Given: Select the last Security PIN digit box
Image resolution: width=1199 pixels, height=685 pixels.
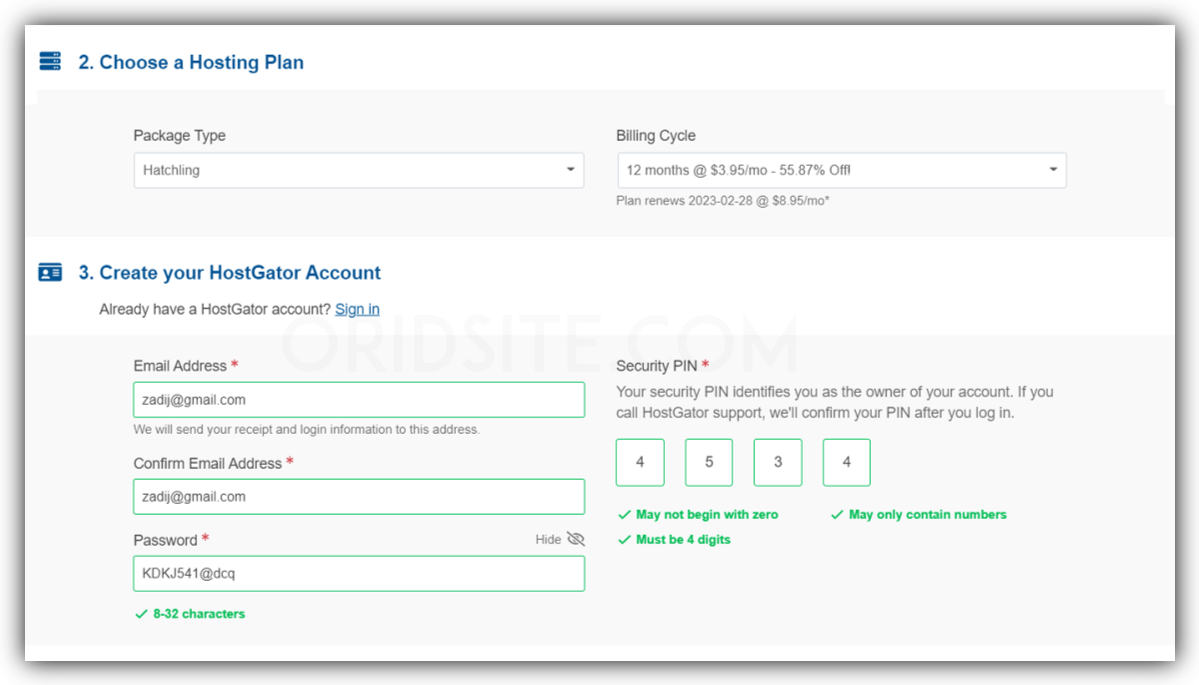Looking at the screenshot, I should (x=846, y=463).
